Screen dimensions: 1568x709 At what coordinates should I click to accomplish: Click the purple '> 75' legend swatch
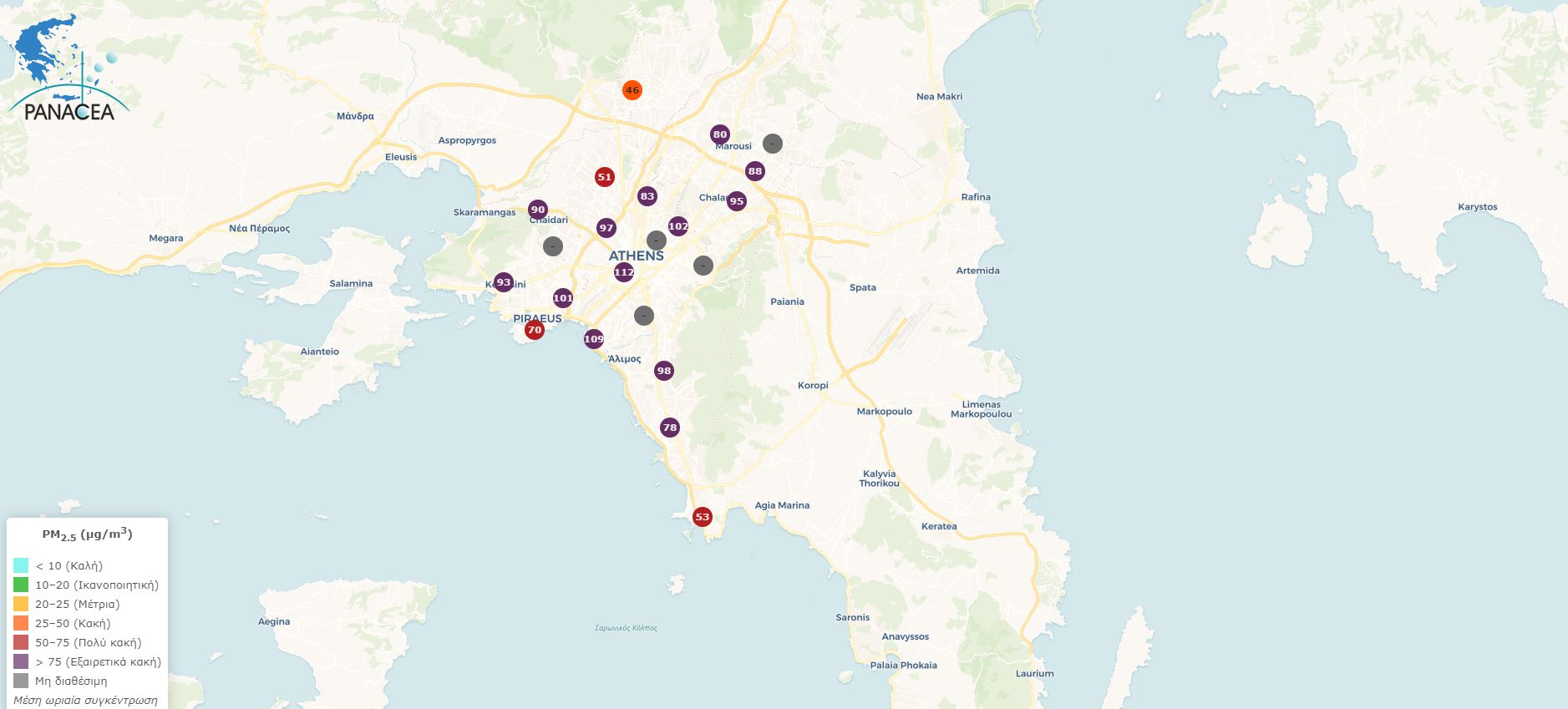tap(21, 661)
